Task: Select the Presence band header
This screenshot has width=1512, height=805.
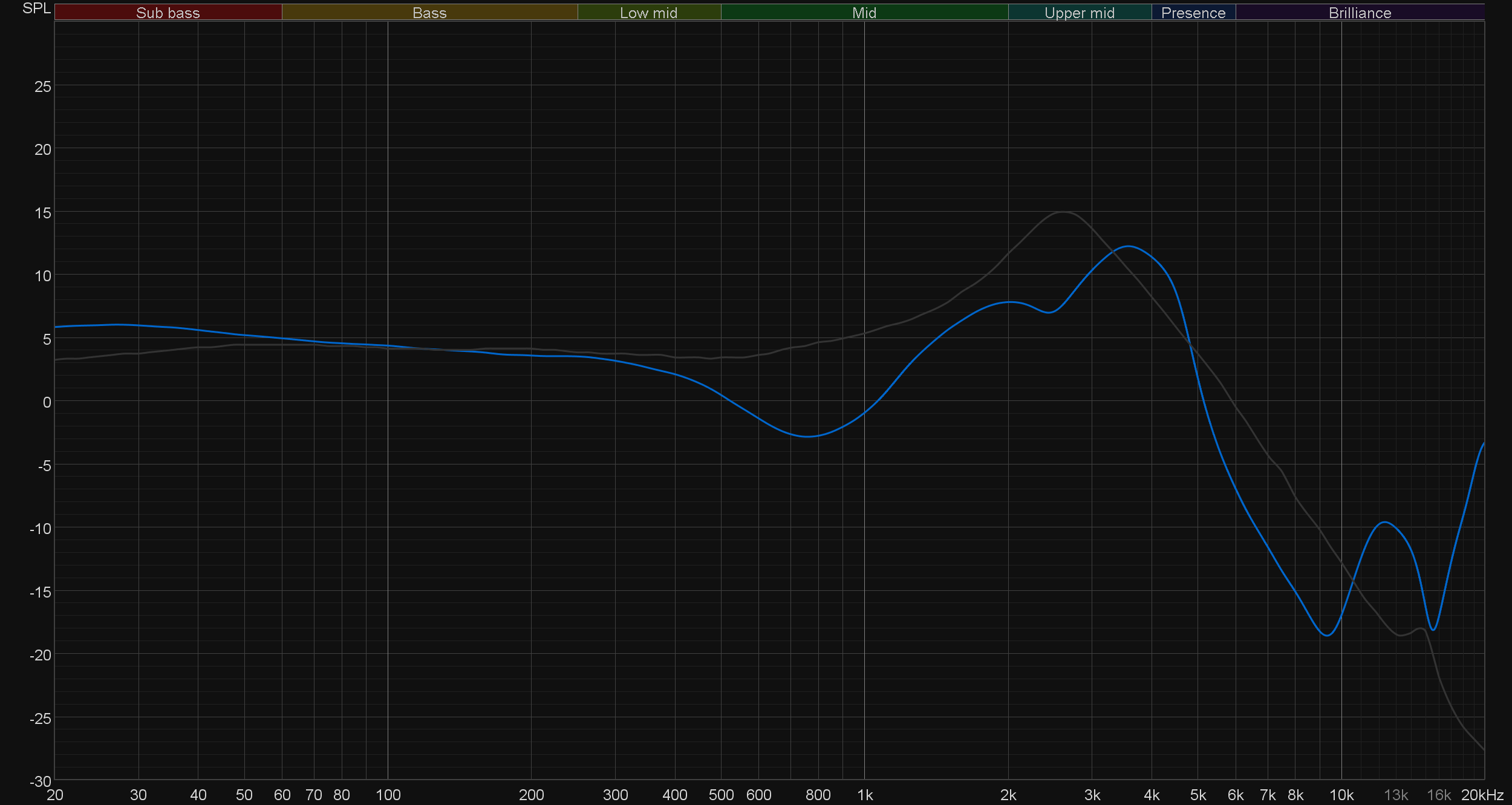Action: 1193,13
